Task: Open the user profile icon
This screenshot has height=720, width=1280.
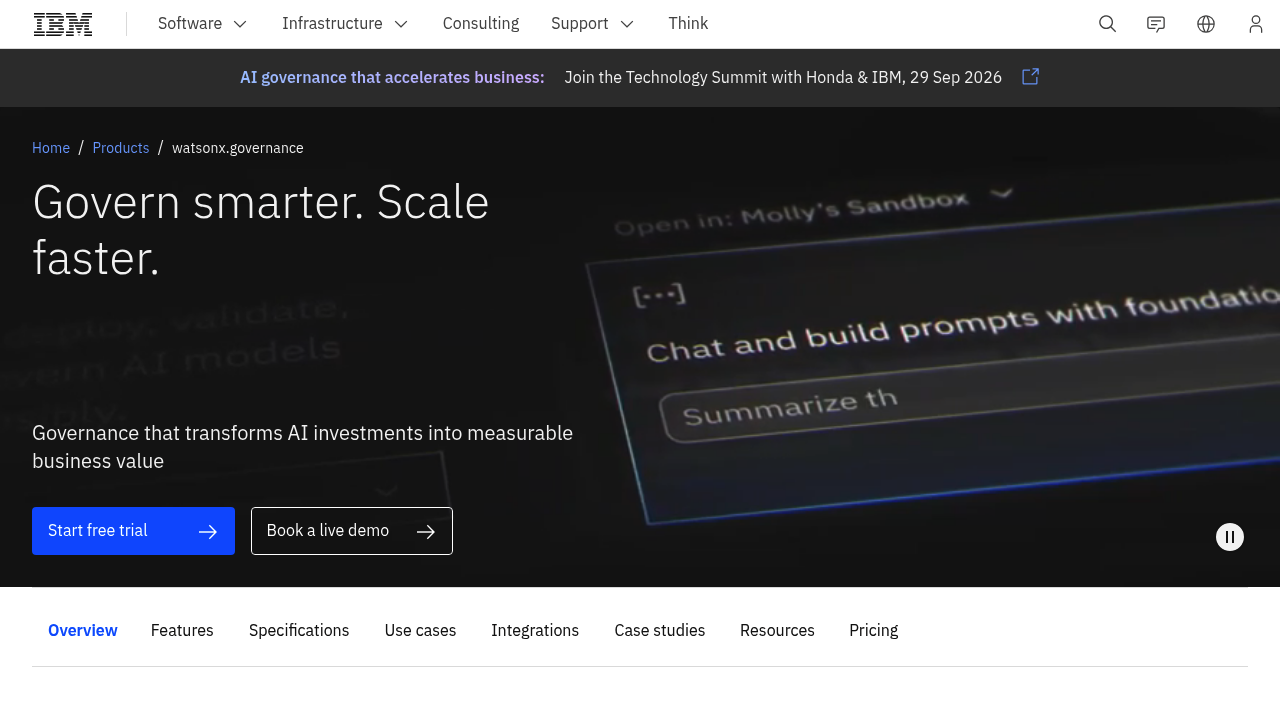Action: (x=1256, y=24)
